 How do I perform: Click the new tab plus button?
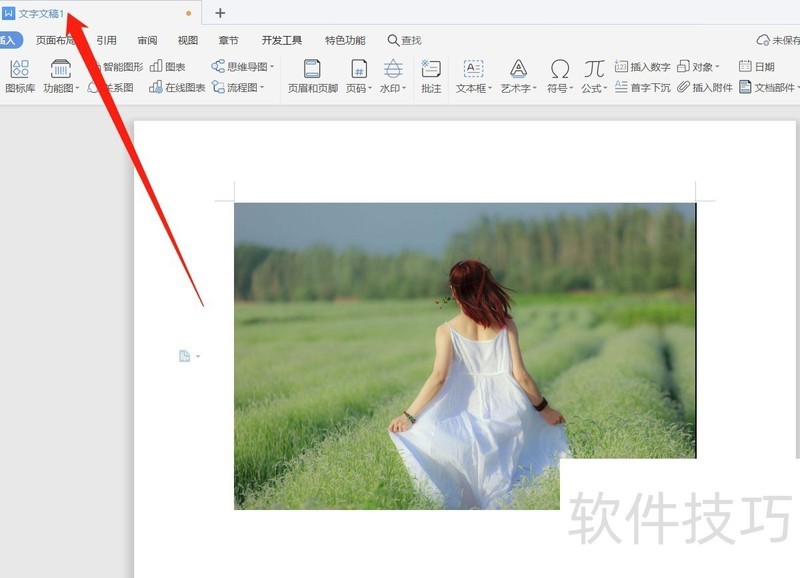220,13
